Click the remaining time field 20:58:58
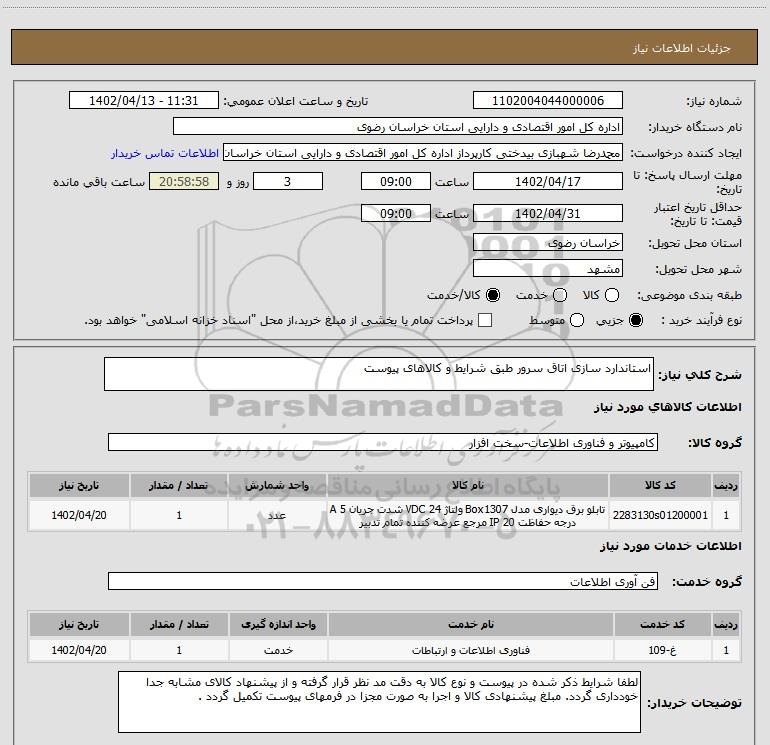The height and width of the screenshot is (745, 770). click(x=184, y=181)
